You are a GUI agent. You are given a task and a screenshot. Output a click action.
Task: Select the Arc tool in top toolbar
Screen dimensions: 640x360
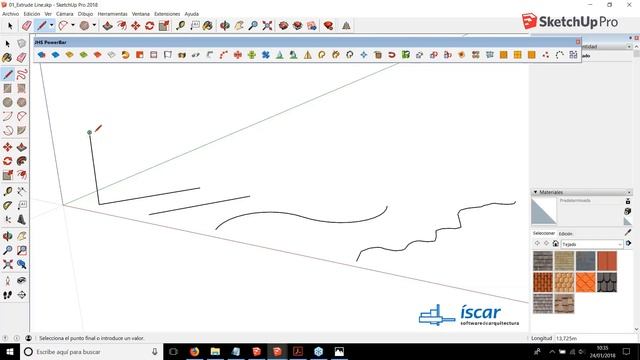[63, 26]
